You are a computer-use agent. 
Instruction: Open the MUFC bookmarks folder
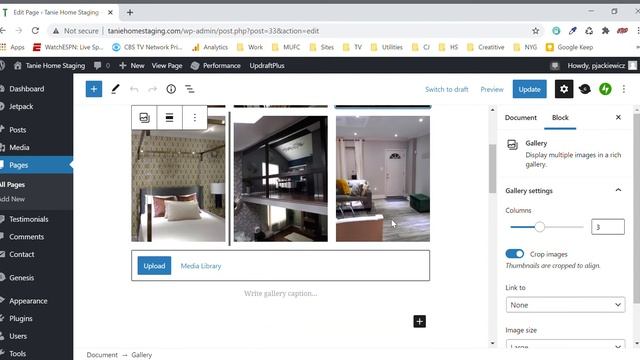click(x=286, y=47)
